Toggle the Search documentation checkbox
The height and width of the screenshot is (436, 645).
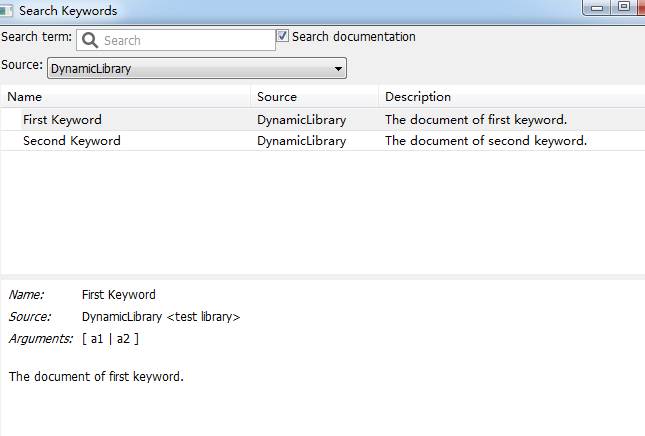click(282, 36)
